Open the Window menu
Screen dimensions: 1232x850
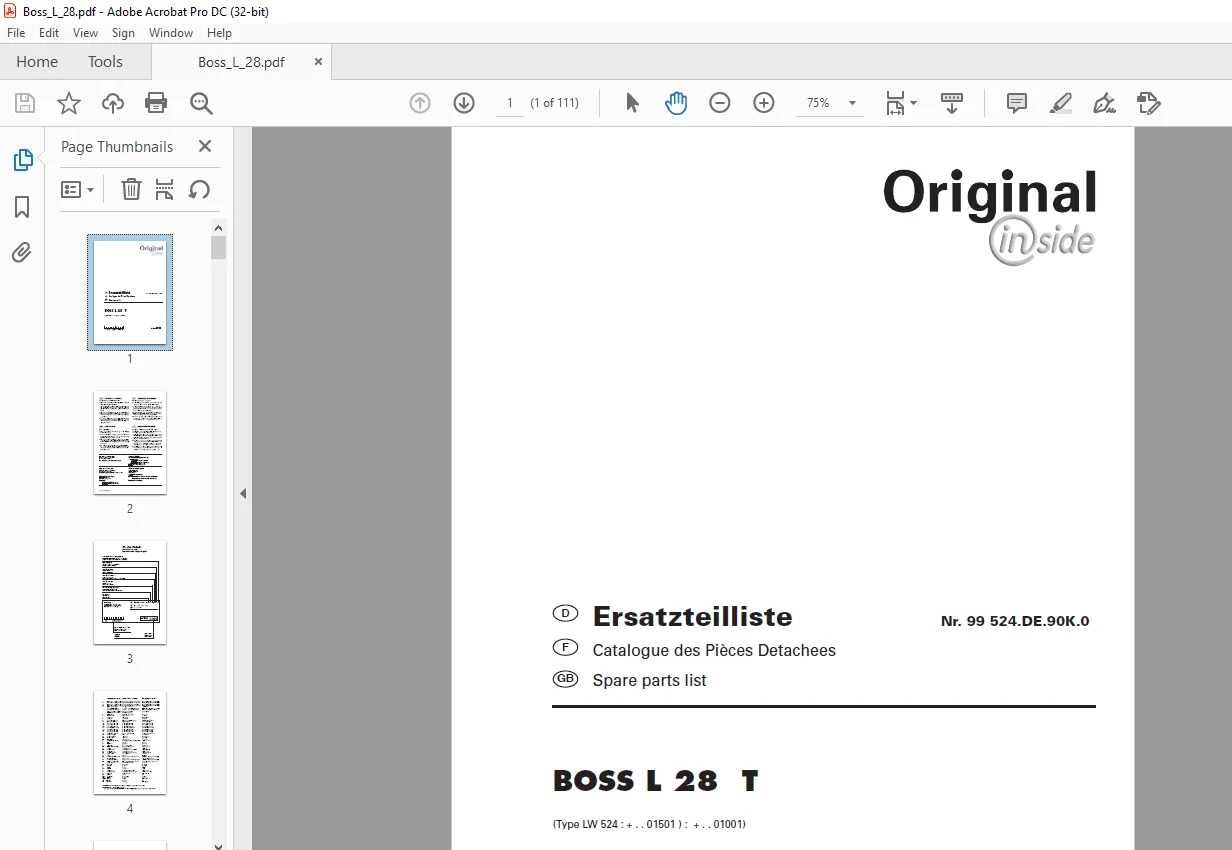pos(171,33)
